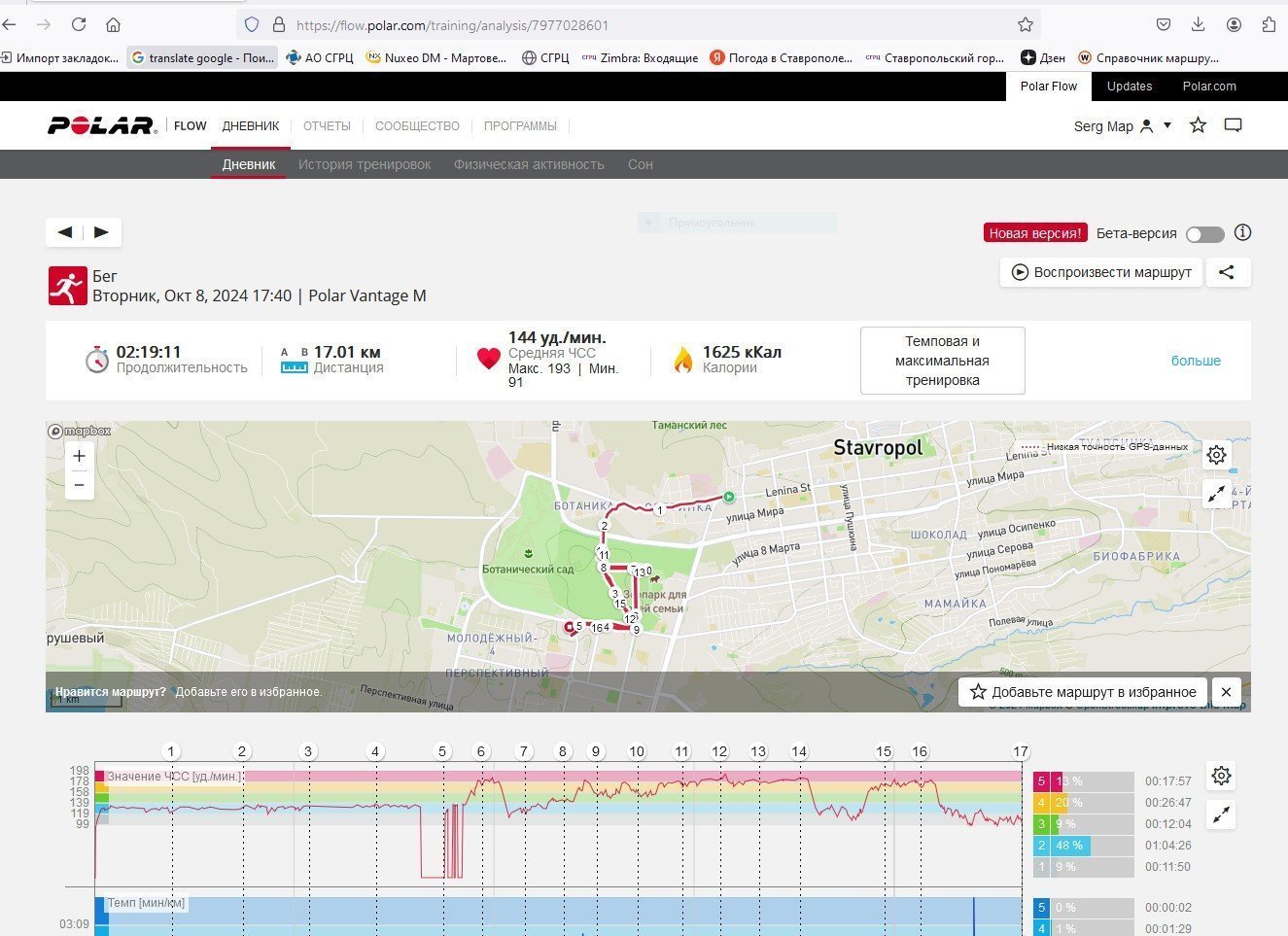Open the СООБЩЕСТВО menu item
The image size is (1288, 936).
417,126
